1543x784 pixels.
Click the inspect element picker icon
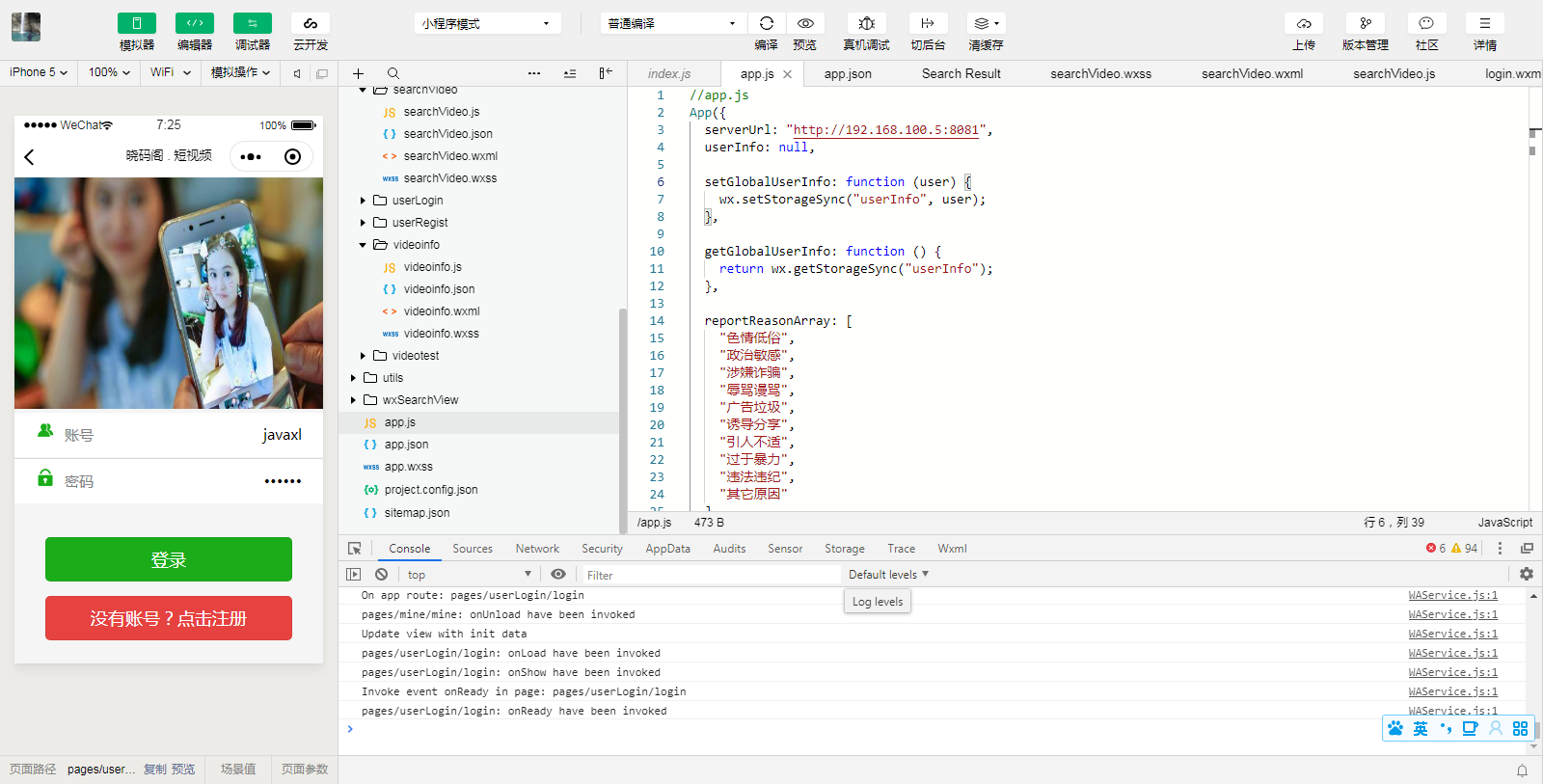(x=355, y=549)
